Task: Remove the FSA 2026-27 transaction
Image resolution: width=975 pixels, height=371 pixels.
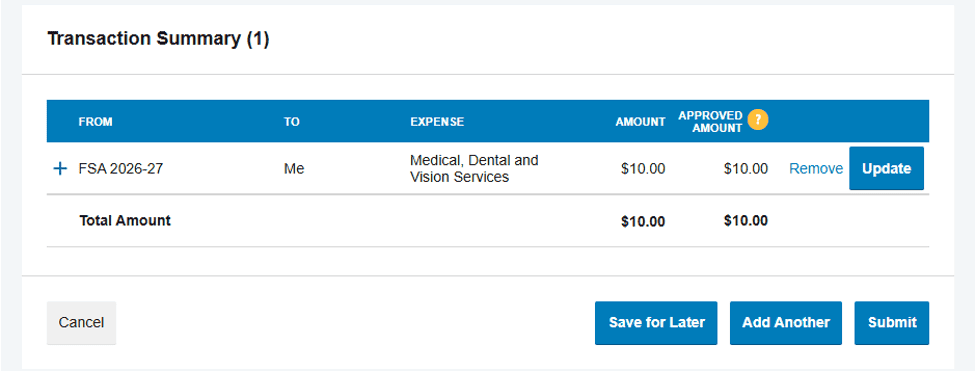Action: point(816,168)
